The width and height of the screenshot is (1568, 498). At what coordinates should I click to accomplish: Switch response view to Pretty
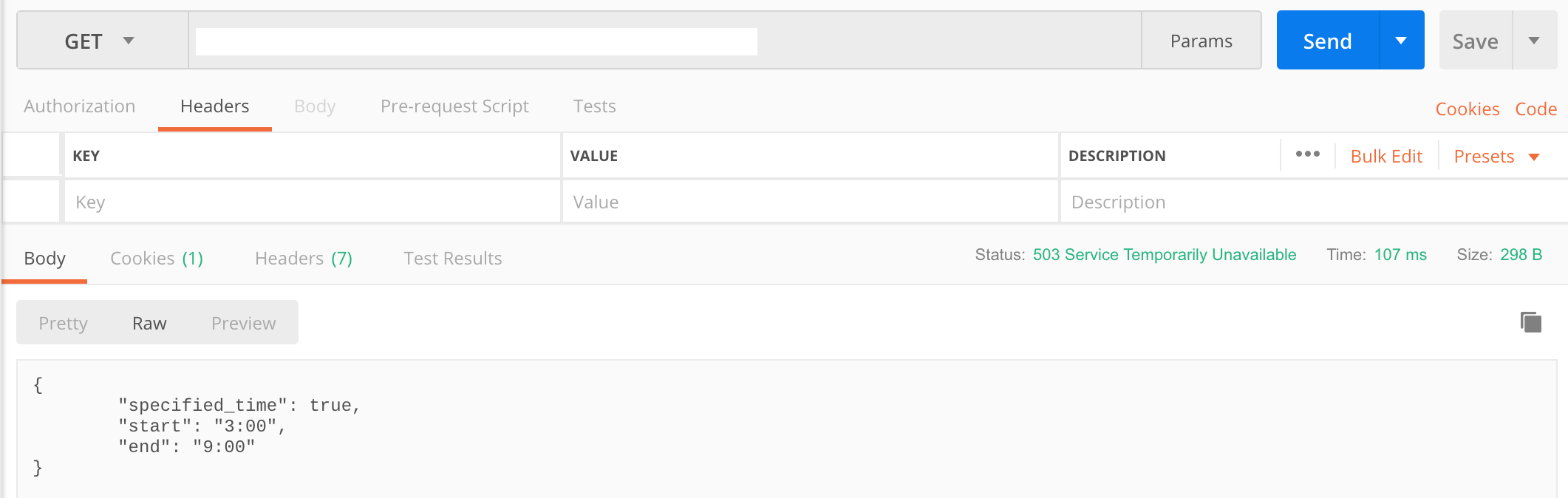click(x=63, y=322)
